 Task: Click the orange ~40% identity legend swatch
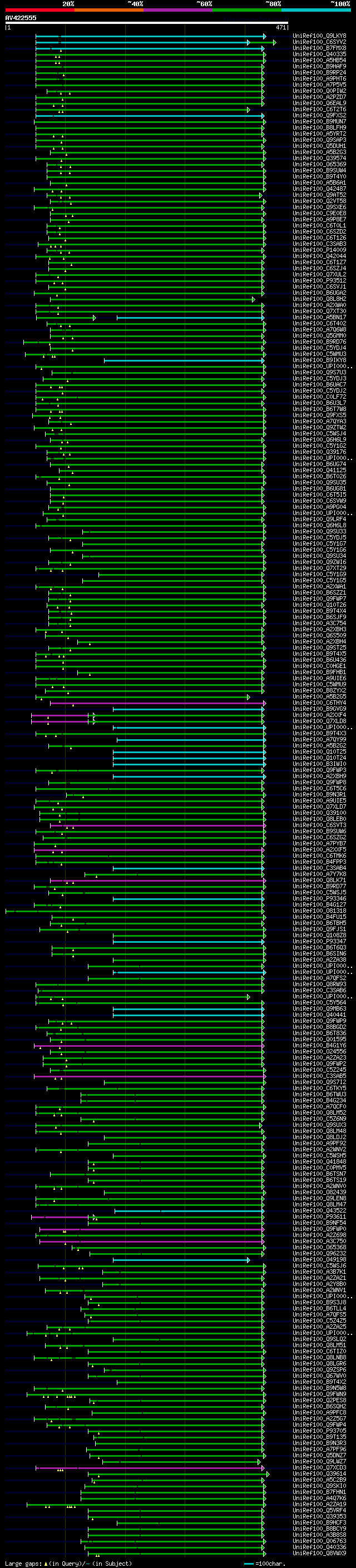(109, 10)
